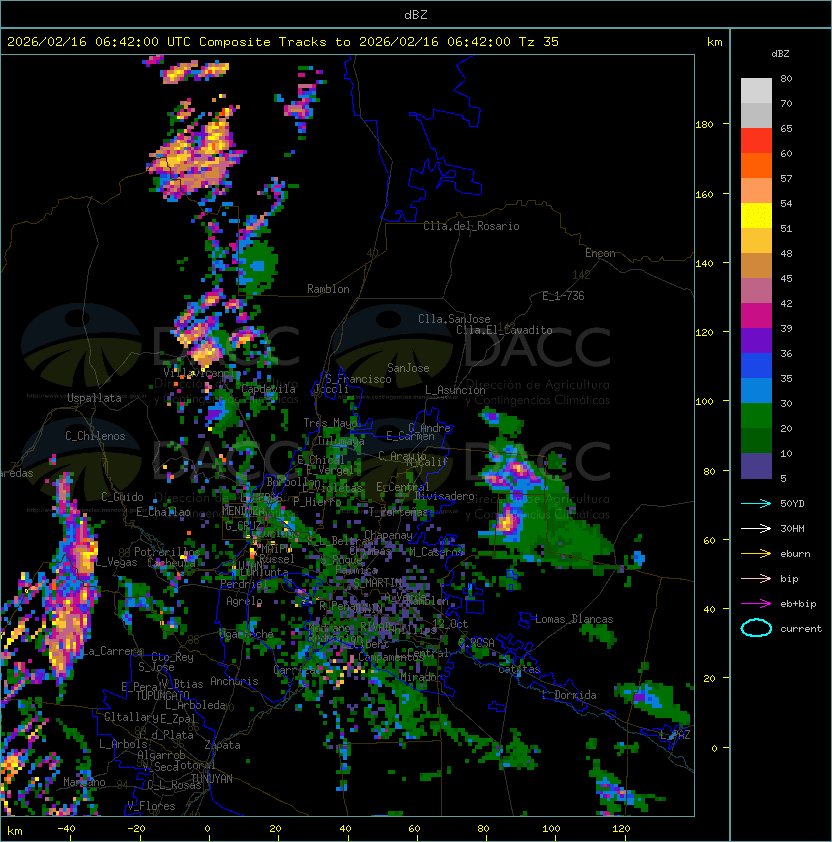Click the 180 tick on the vertical km axis

[704, 125]
